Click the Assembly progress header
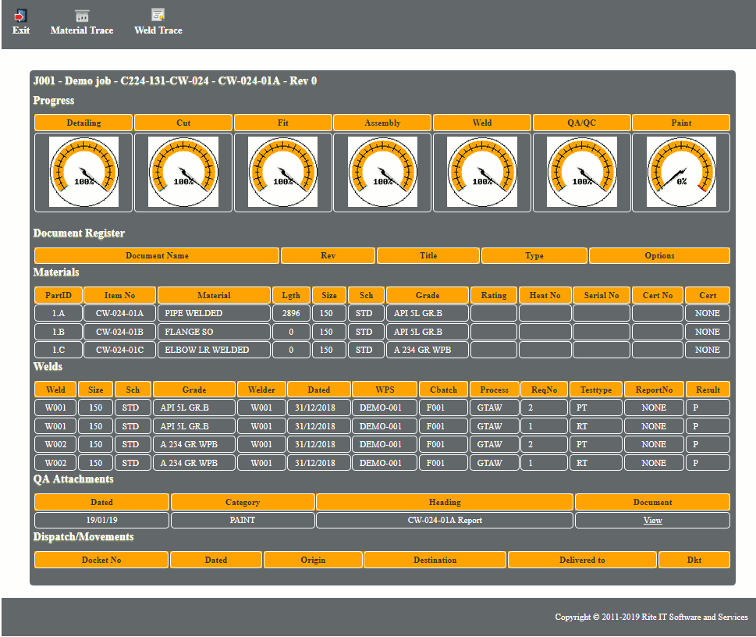This screenshot has height=637, width=756. [382, 123]
